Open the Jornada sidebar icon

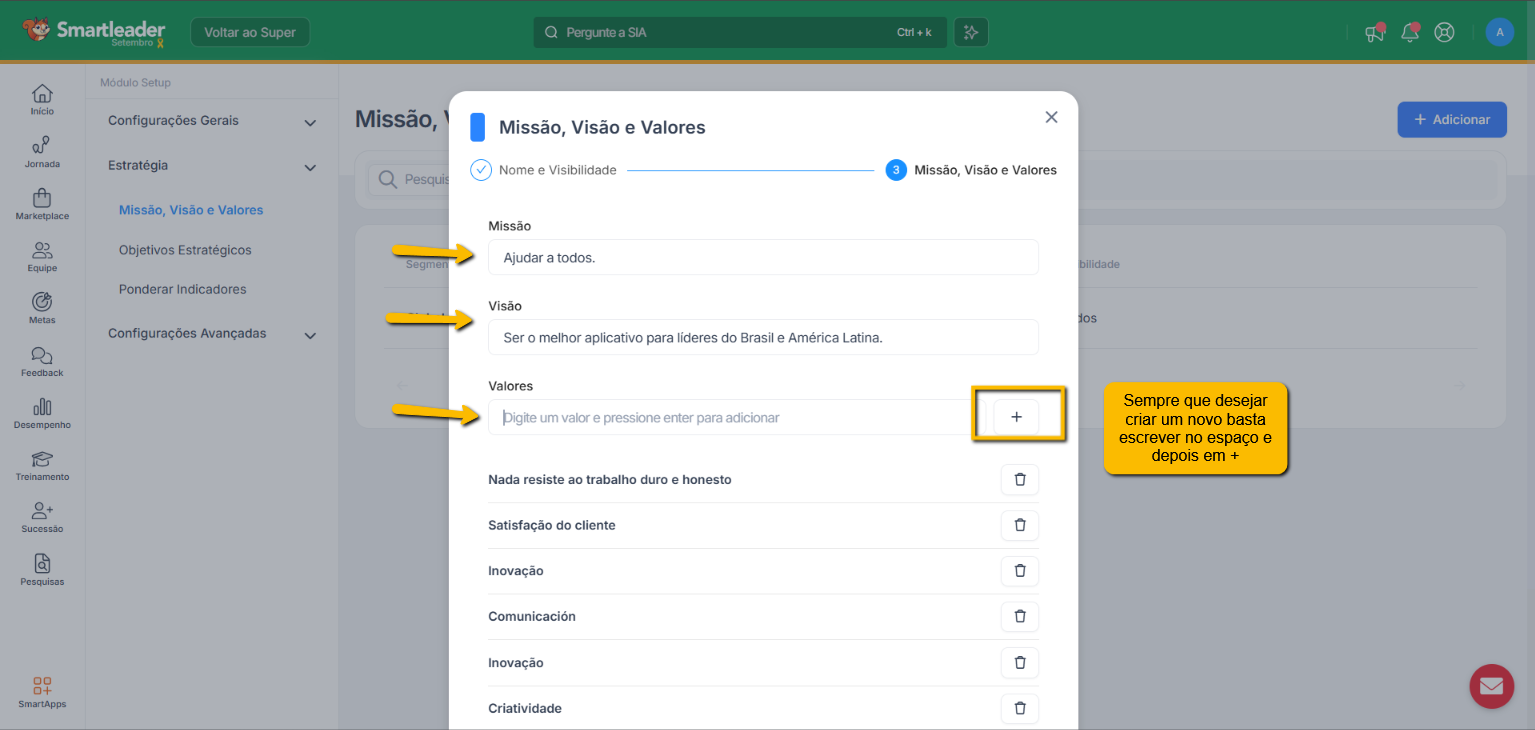[x=42, y=151]
